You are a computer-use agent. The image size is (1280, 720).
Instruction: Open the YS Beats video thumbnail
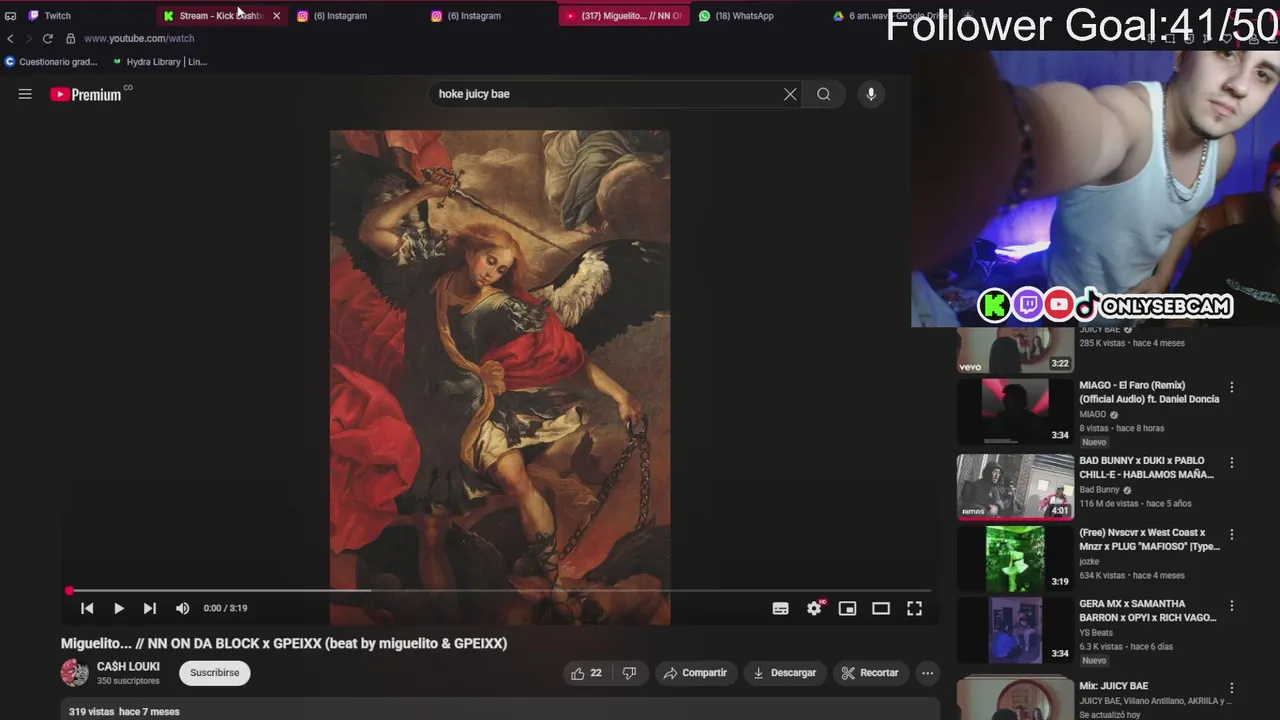coord(1015,630)
